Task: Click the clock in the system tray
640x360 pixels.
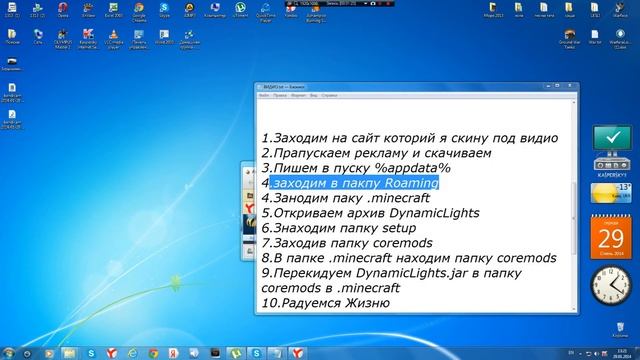Action: [x=622, y=353]
